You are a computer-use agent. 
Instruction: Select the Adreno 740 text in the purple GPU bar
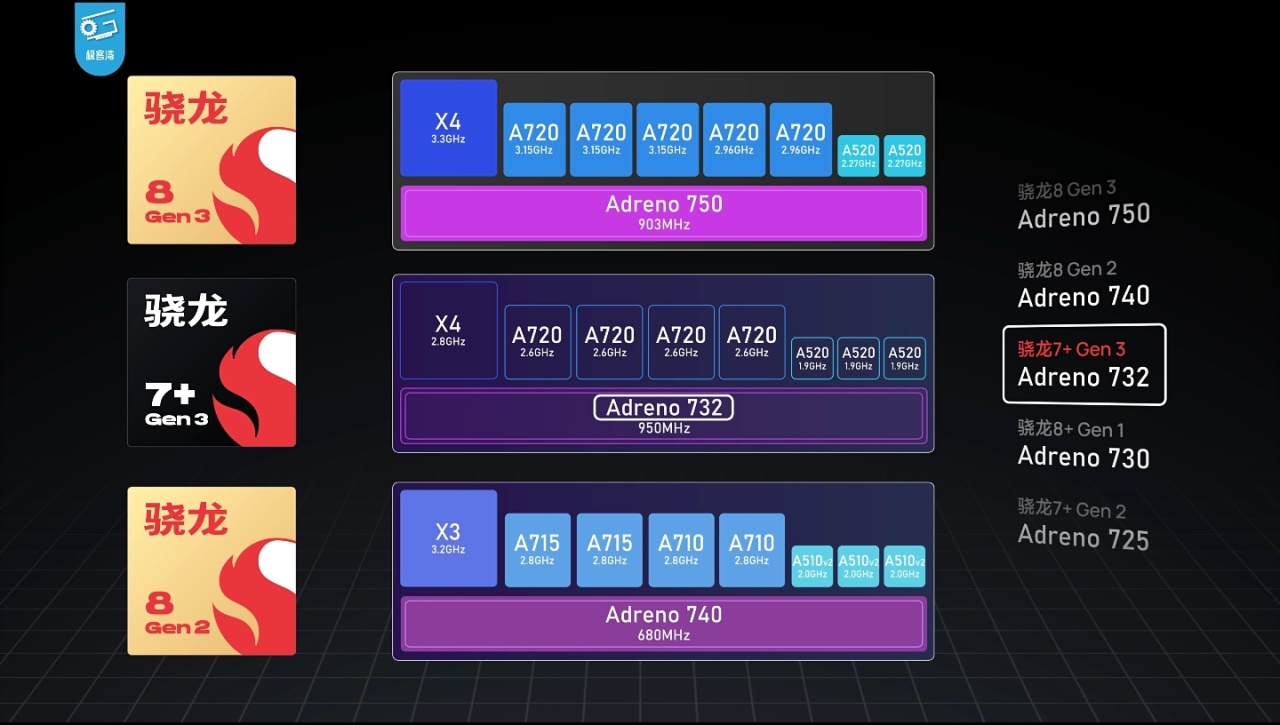[664, 615]
